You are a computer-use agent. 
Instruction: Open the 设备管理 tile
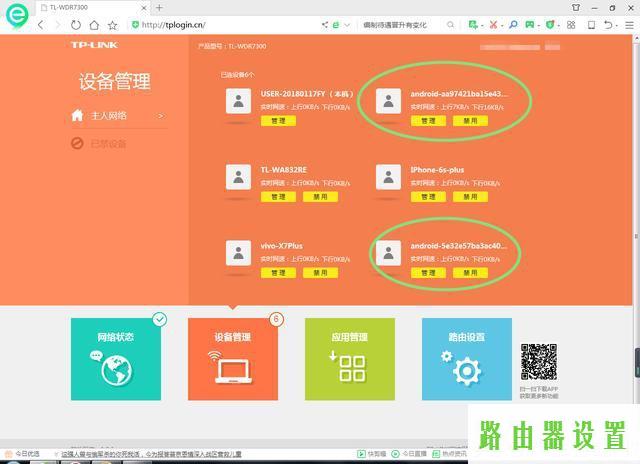(233, 359)
